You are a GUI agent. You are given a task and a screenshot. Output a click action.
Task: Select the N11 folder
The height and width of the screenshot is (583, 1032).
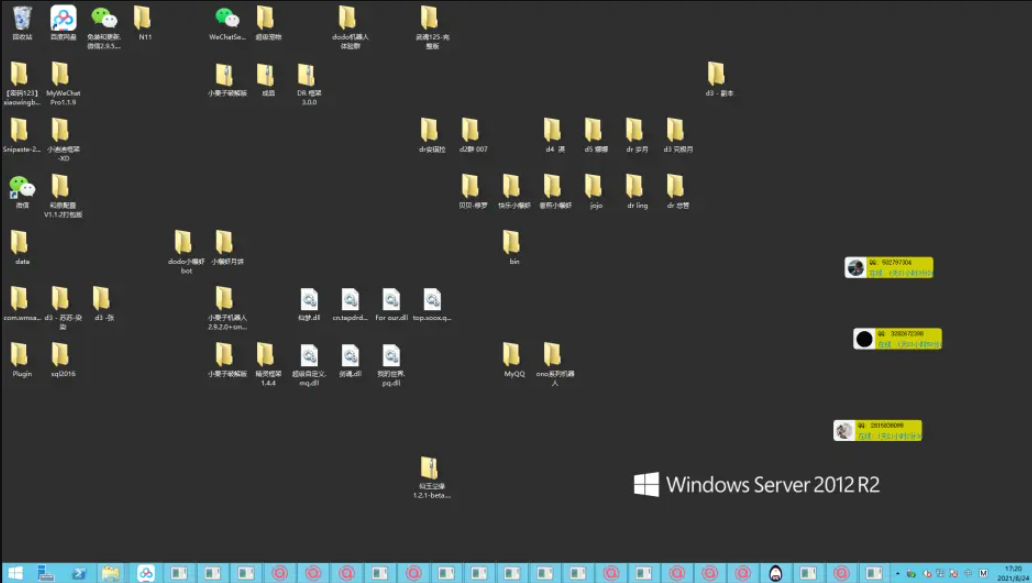coord(144,19)
